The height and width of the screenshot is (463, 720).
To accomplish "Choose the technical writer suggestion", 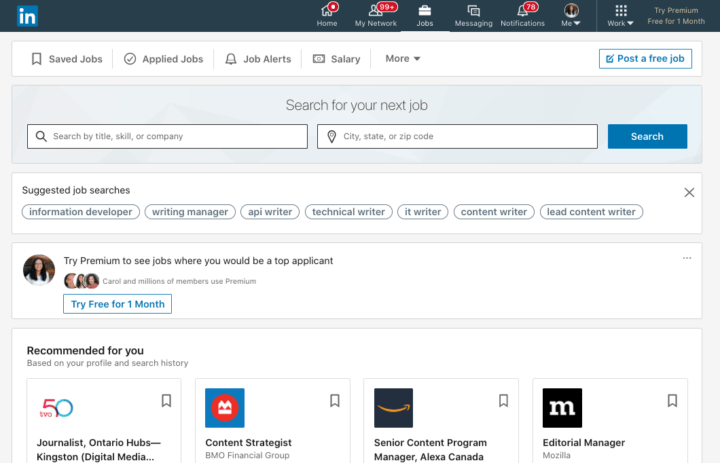I will 349,212.
